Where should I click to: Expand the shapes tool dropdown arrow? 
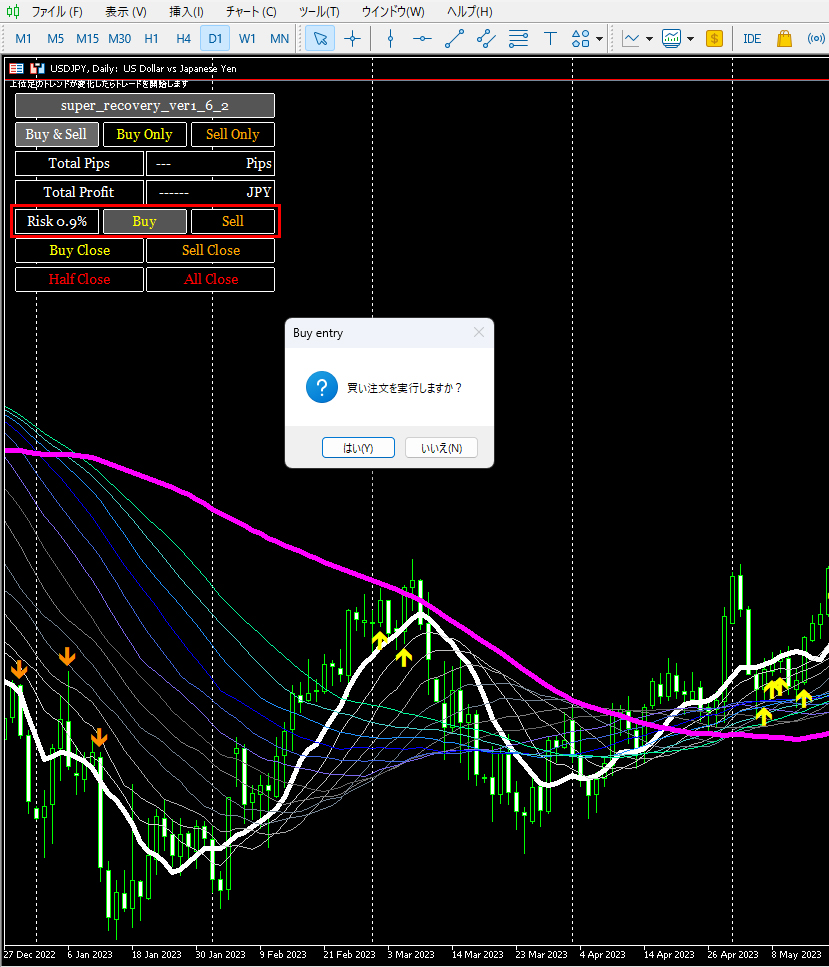600,39
